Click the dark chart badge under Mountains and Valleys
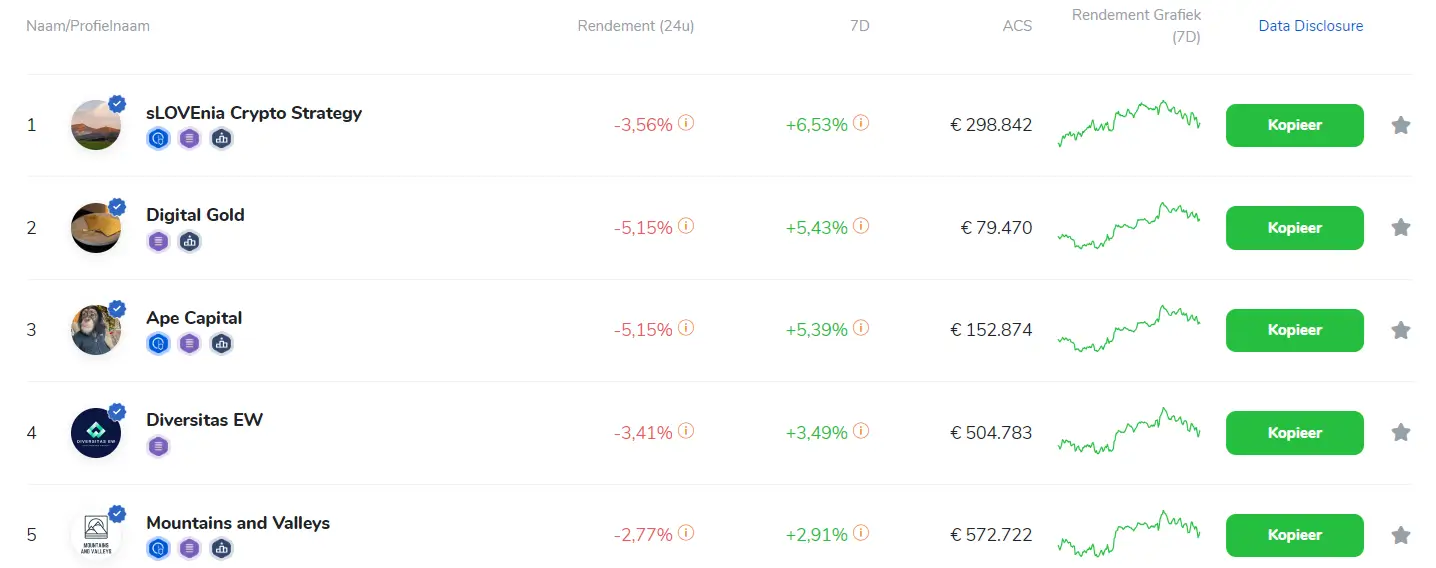This screenshot has width=1436, height=568. point(221,548)
